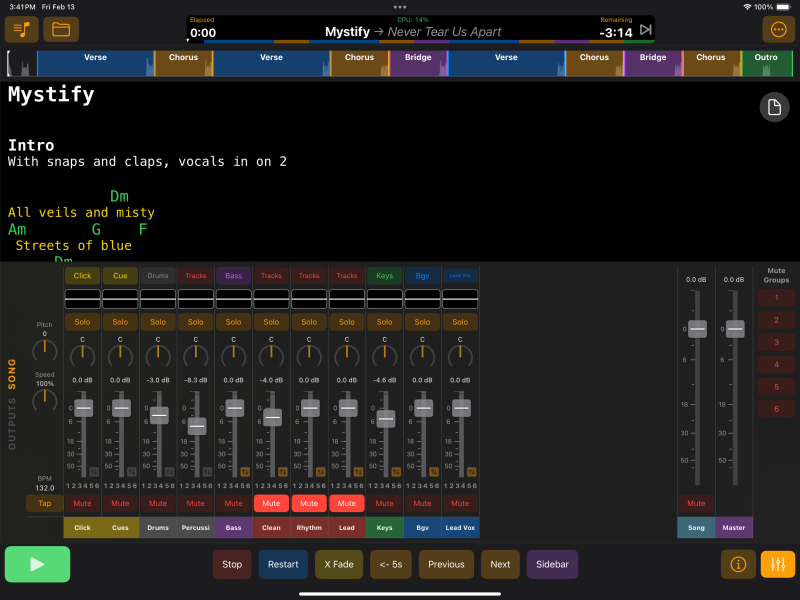Open the Bgv output routing selector
Screen dimensions: 800x600
point(422,275)
